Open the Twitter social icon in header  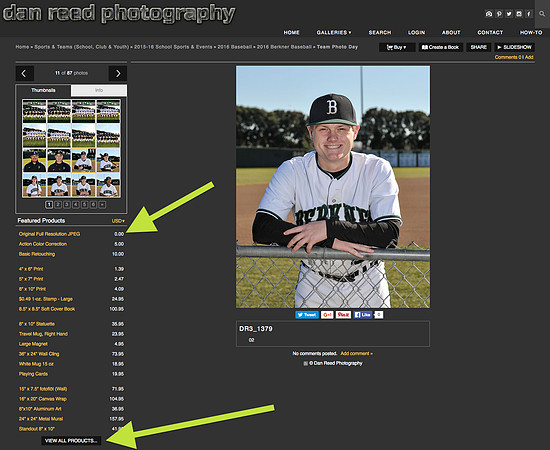(x=509, y=14)
